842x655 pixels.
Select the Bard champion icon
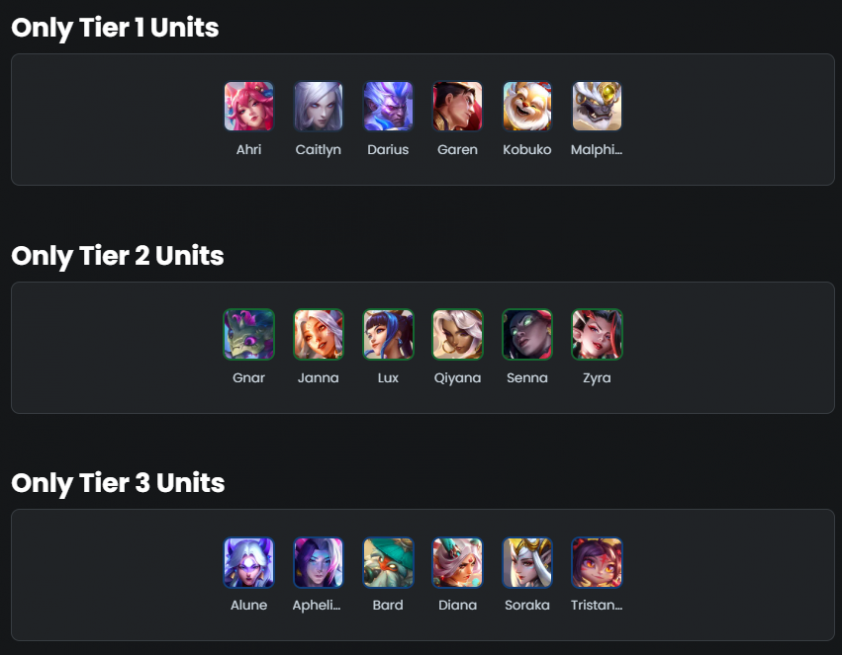point(388,562)
